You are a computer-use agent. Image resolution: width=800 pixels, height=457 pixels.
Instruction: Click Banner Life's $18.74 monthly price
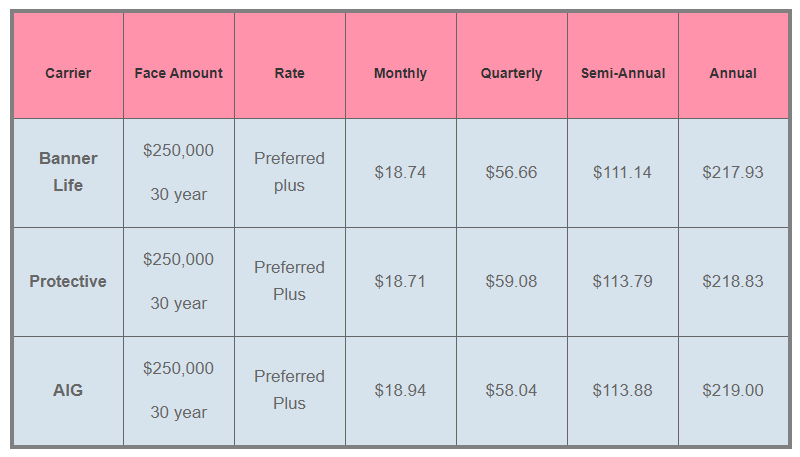400,172
